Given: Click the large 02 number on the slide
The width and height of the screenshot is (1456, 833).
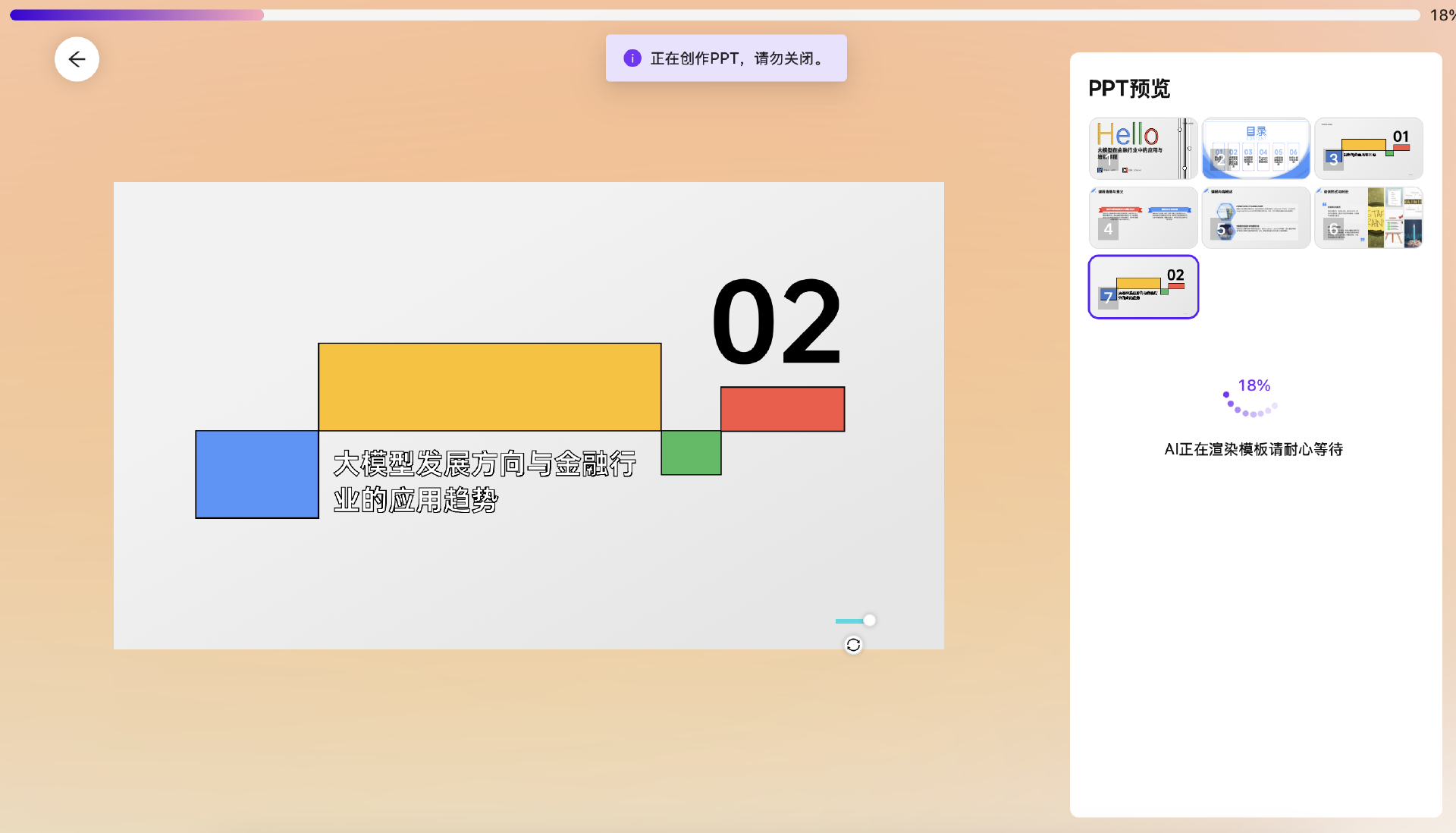Looking at the screenshot, I should click(x=777, y=322).
